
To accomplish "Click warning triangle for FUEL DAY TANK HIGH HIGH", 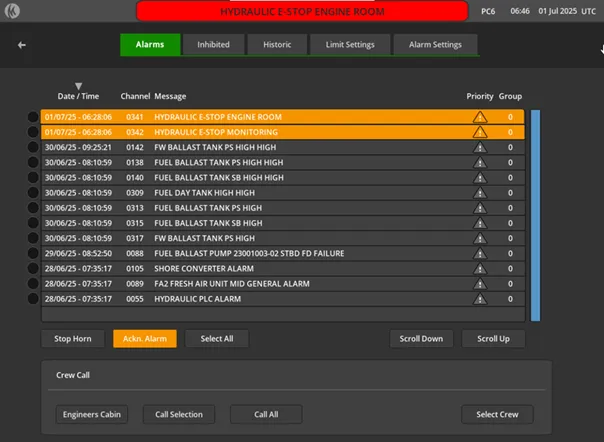I will point(480,193).
